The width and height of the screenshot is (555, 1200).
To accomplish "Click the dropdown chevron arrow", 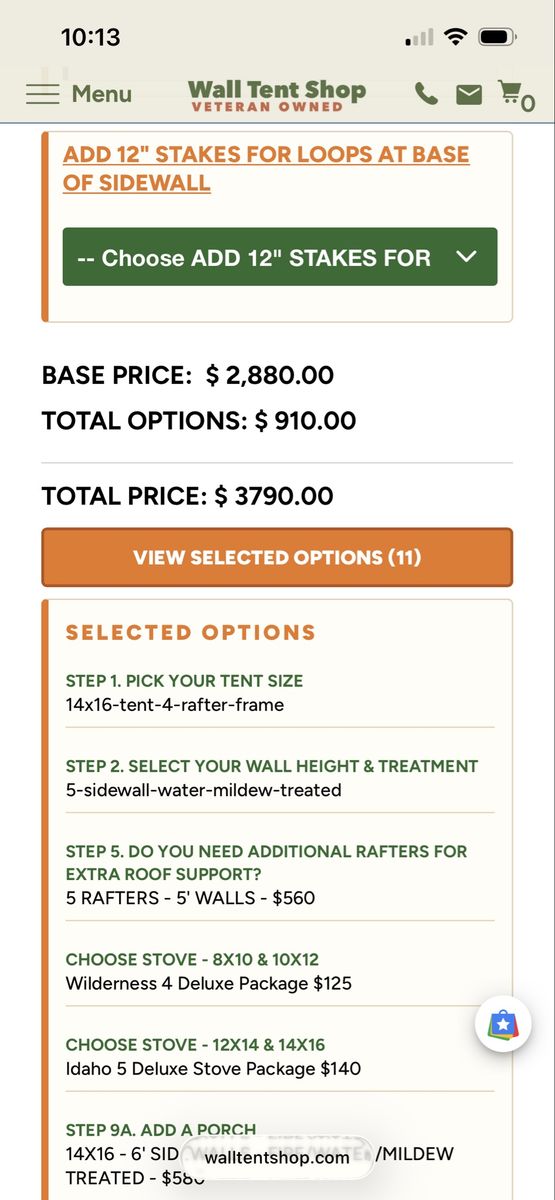I will [466, 257].
